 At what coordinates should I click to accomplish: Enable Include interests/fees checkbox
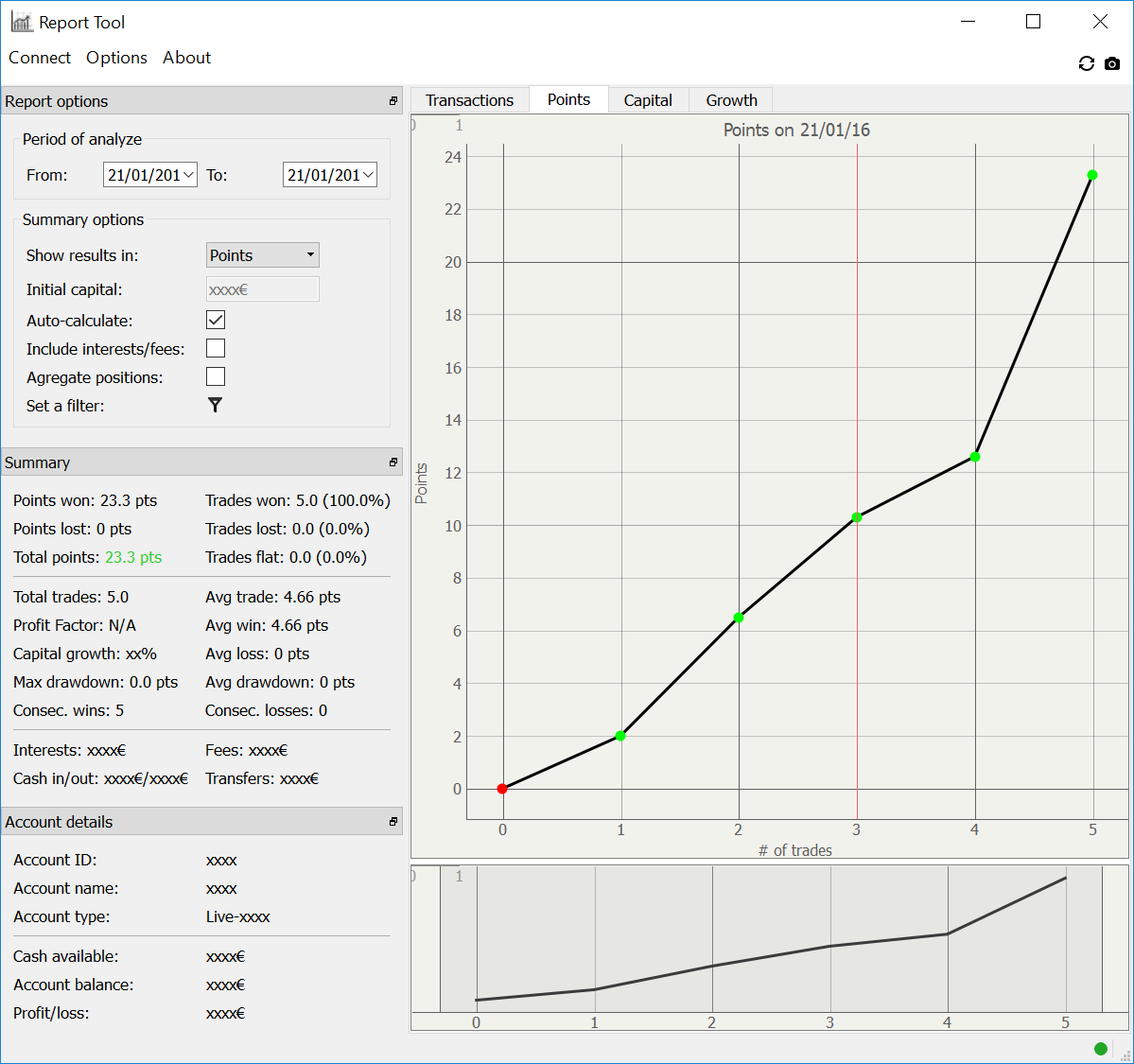(216, 348)
